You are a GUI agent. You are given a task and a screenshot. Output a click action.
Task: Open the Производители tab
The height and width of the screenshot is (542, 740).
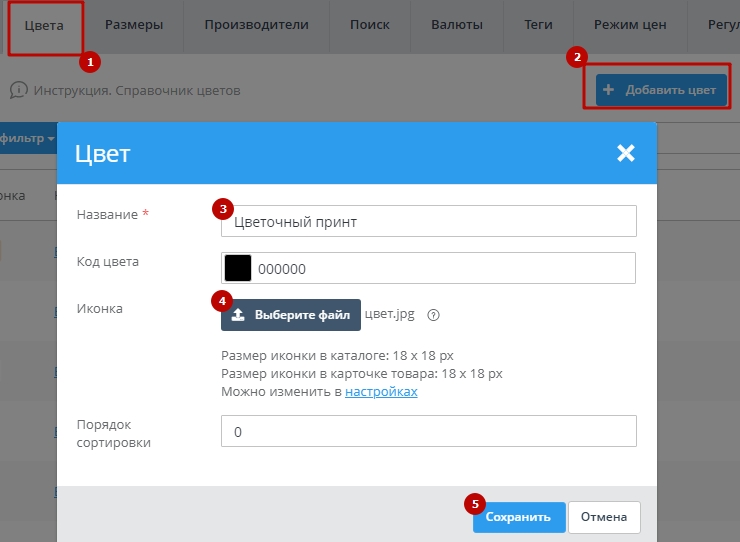click(256, 25)
